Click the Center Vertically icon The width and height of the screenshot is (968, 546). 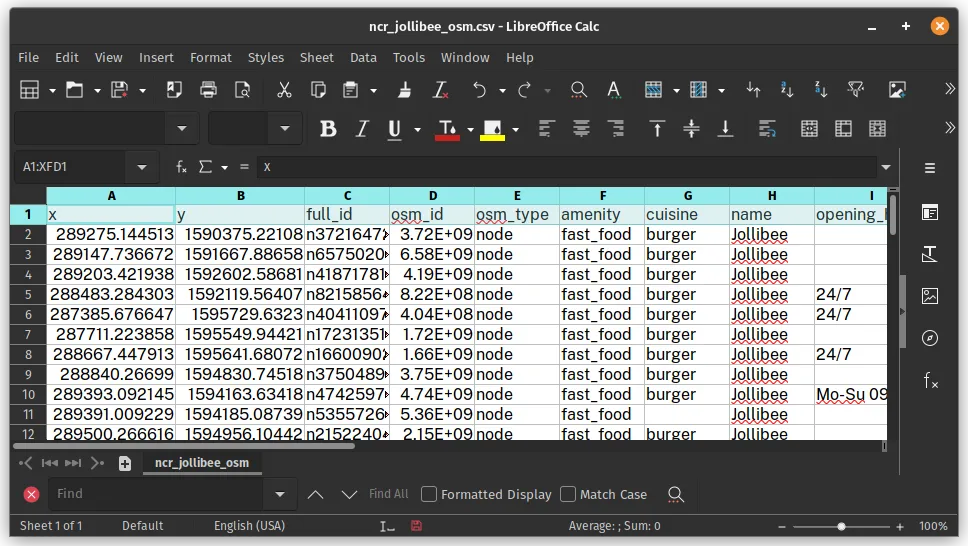point(691,128)
